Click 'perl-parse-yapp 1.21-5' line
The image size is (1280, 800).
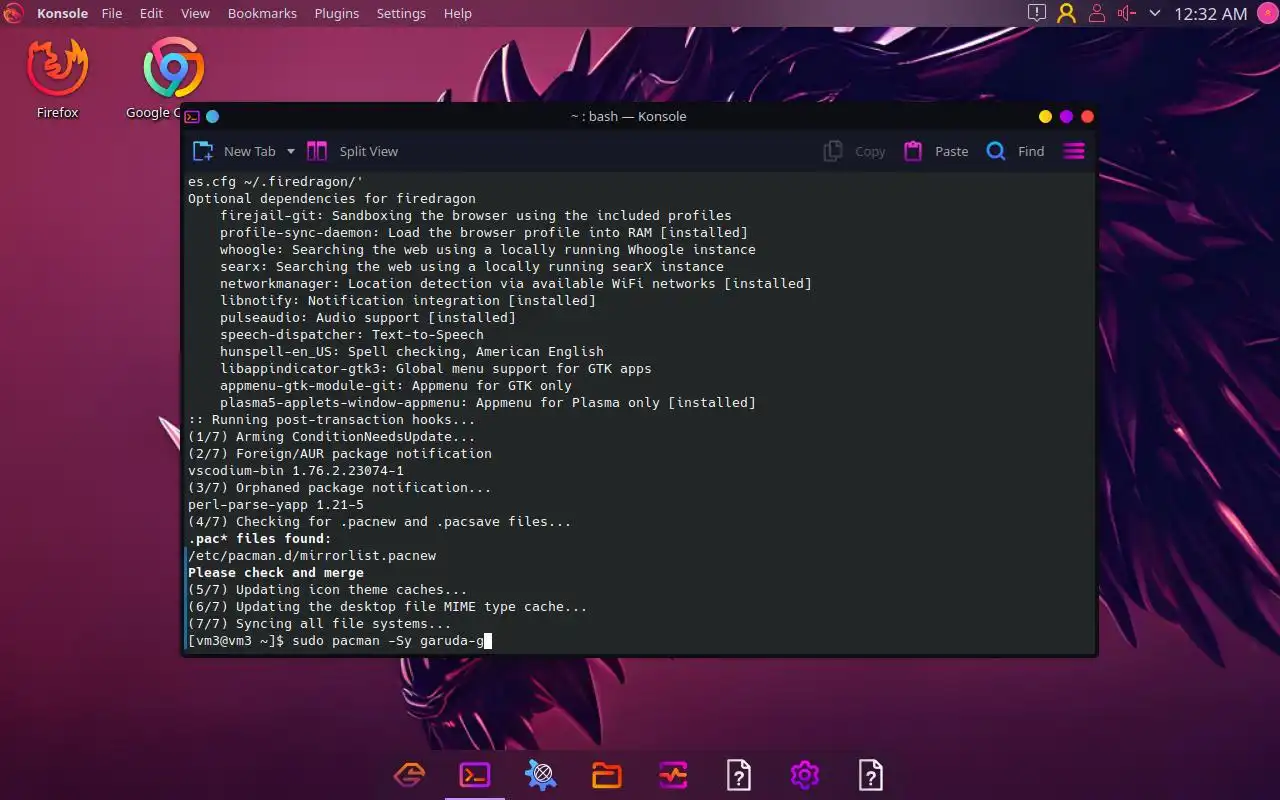(x=276, y=504)
